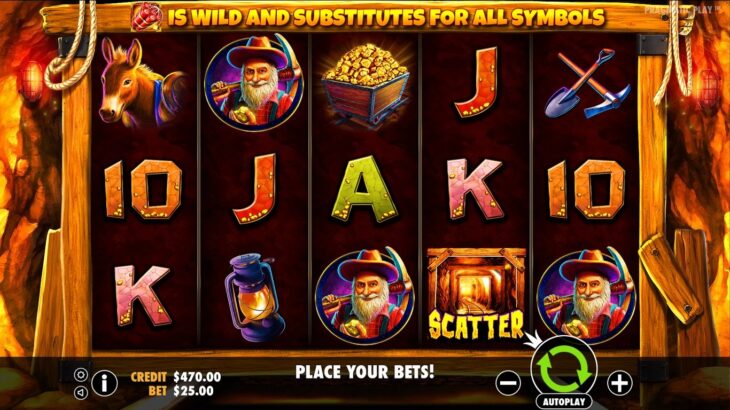
Task: Click the pink K on reel four
Action: coord(475,189)
